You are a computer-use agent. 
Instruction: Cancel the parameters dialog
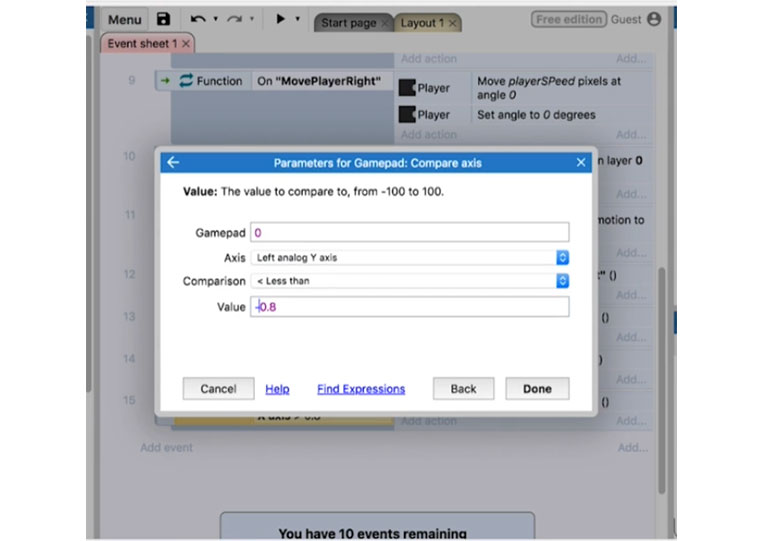click(218, 389)
